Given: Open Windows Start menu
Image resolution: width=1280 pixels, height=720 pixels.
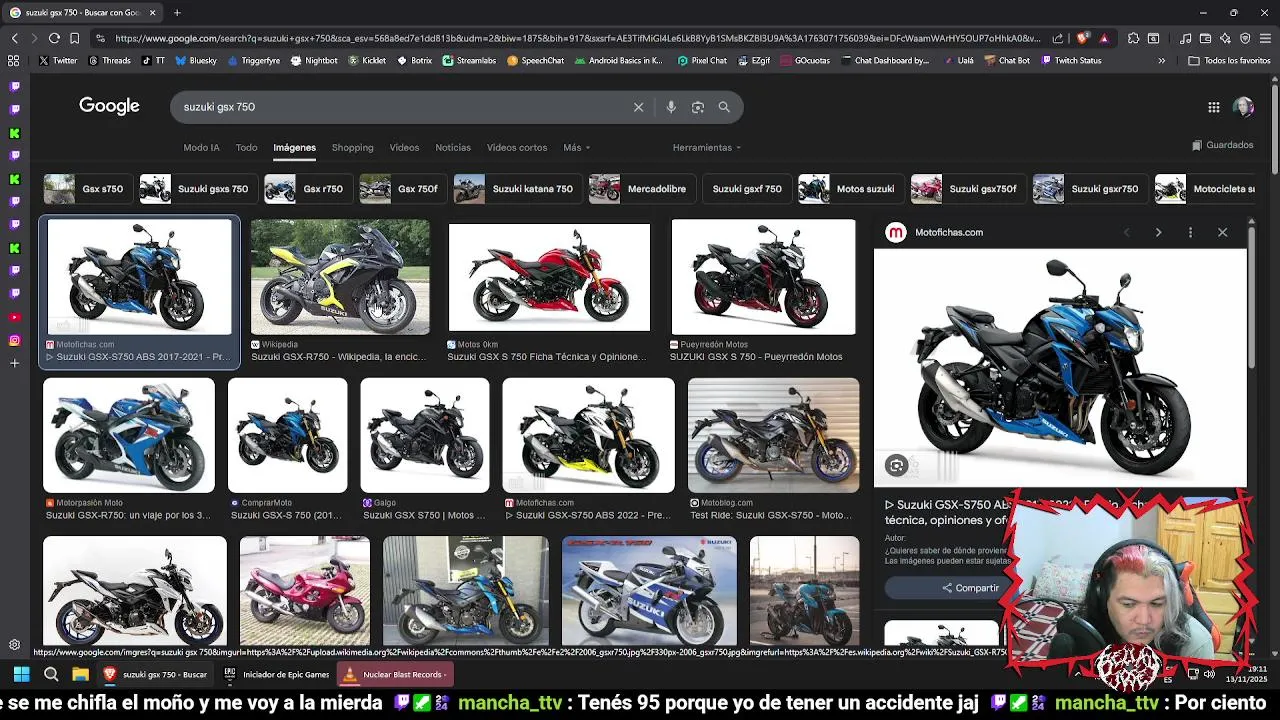Looking at the screenshot, I should (21, 674).
